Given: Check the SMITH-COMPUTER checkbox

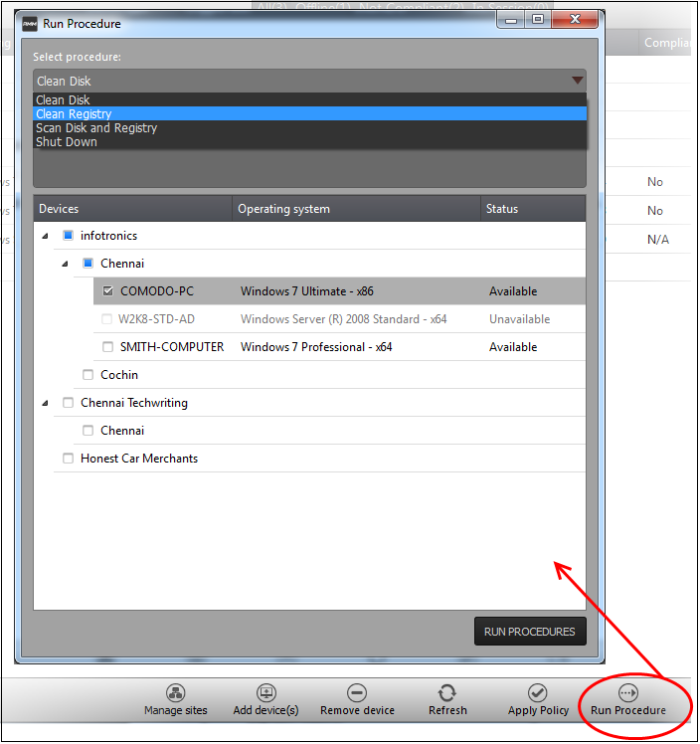Looking at the screenshot, I should click(108, 347).
